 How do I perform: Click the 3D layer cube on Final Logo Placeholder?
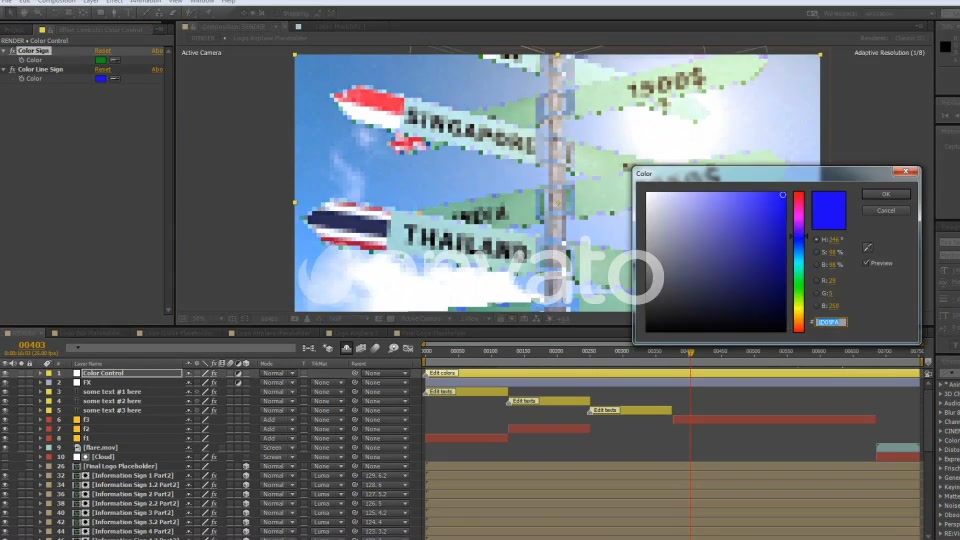tap(246, 466)
